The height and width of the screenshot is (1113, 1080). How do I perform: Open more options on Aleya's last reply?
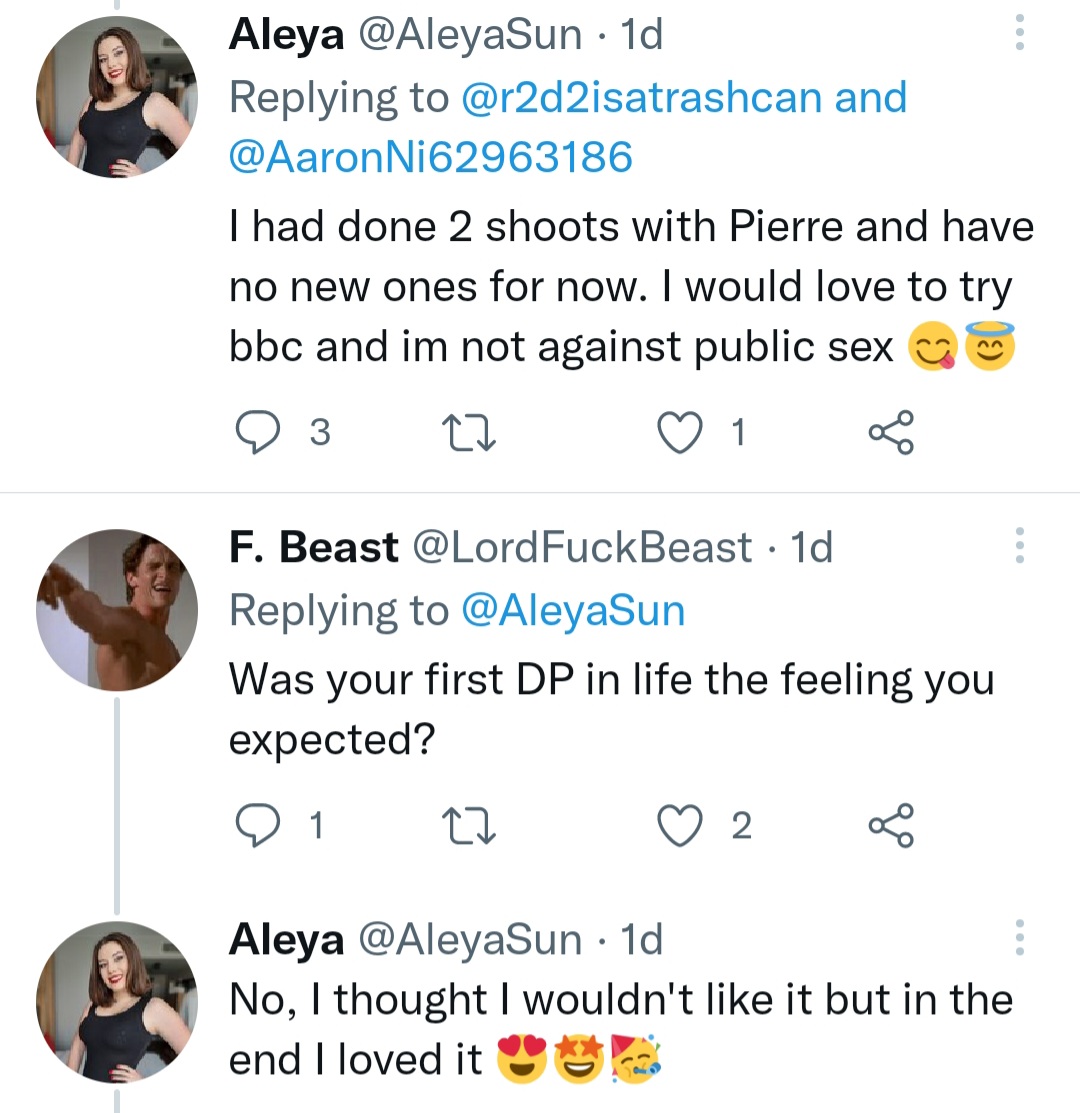pos(1019,938)
